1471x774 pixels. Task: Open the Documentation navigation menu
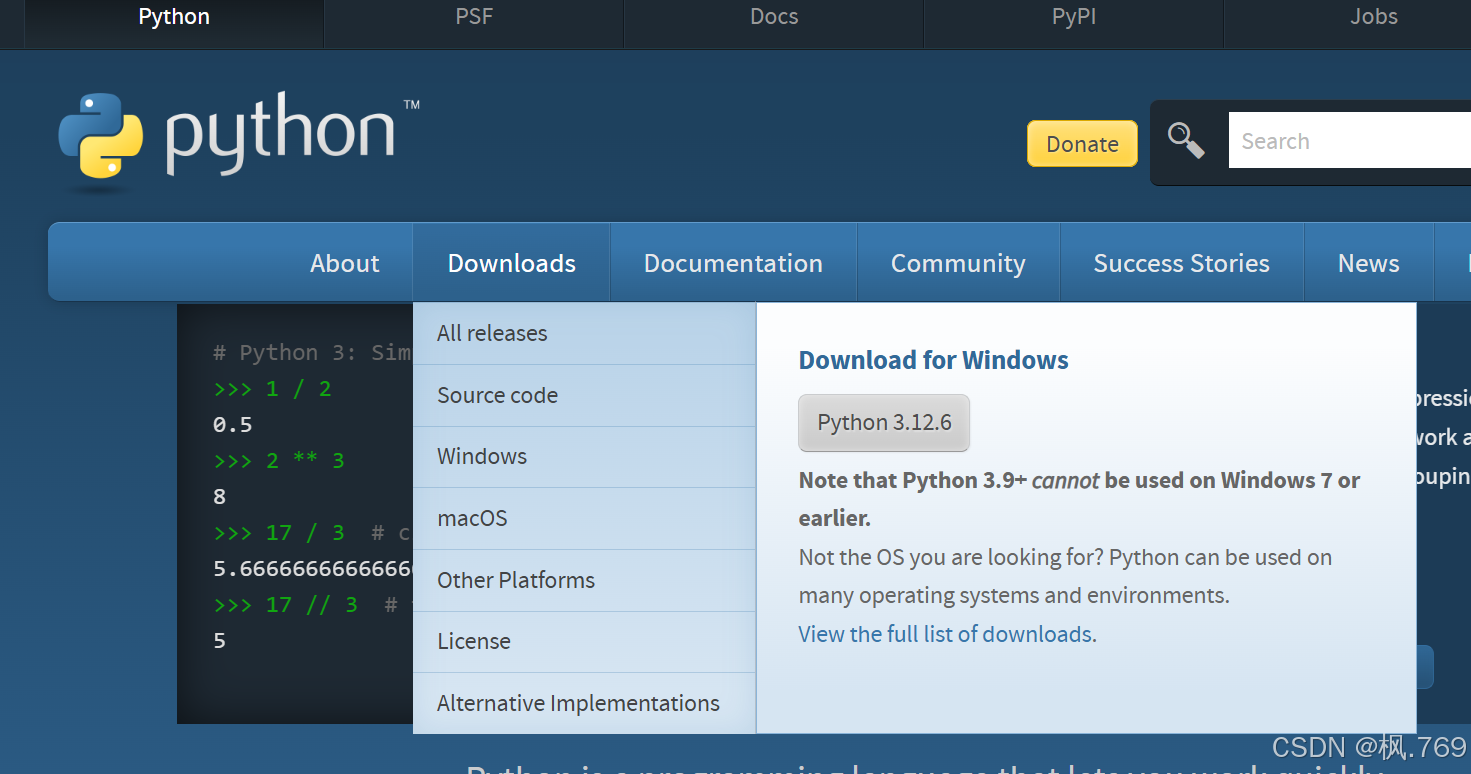[733, 262]
